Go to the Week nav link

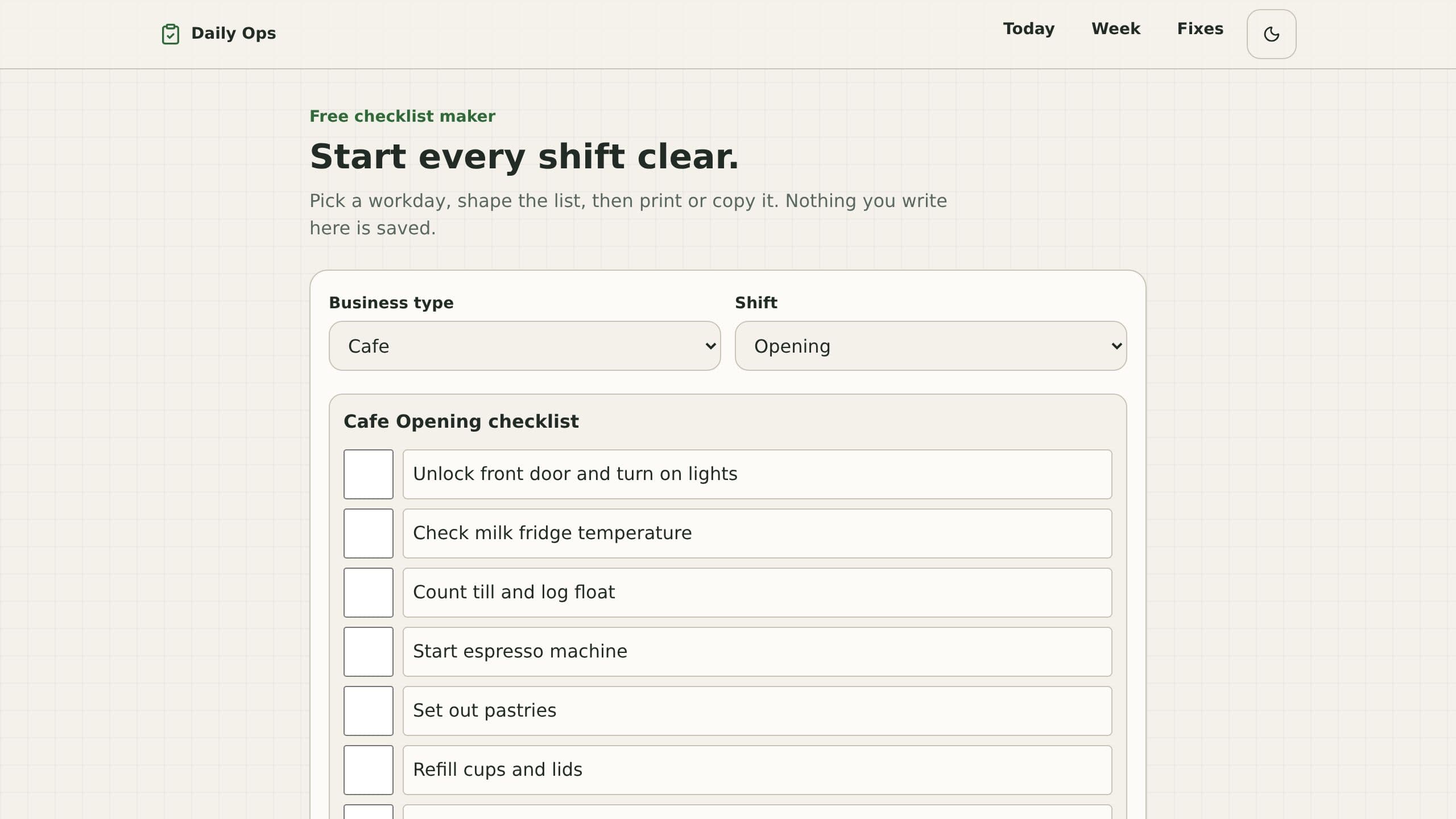click(1115, 29)
